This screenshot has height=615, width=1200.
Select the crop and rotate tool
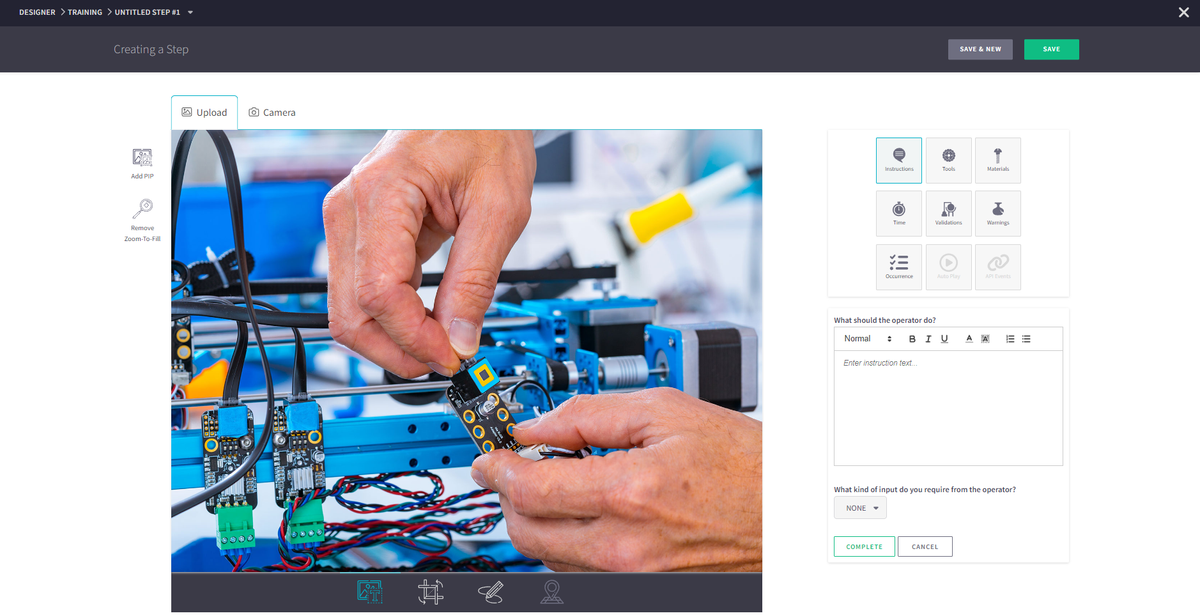430,592
